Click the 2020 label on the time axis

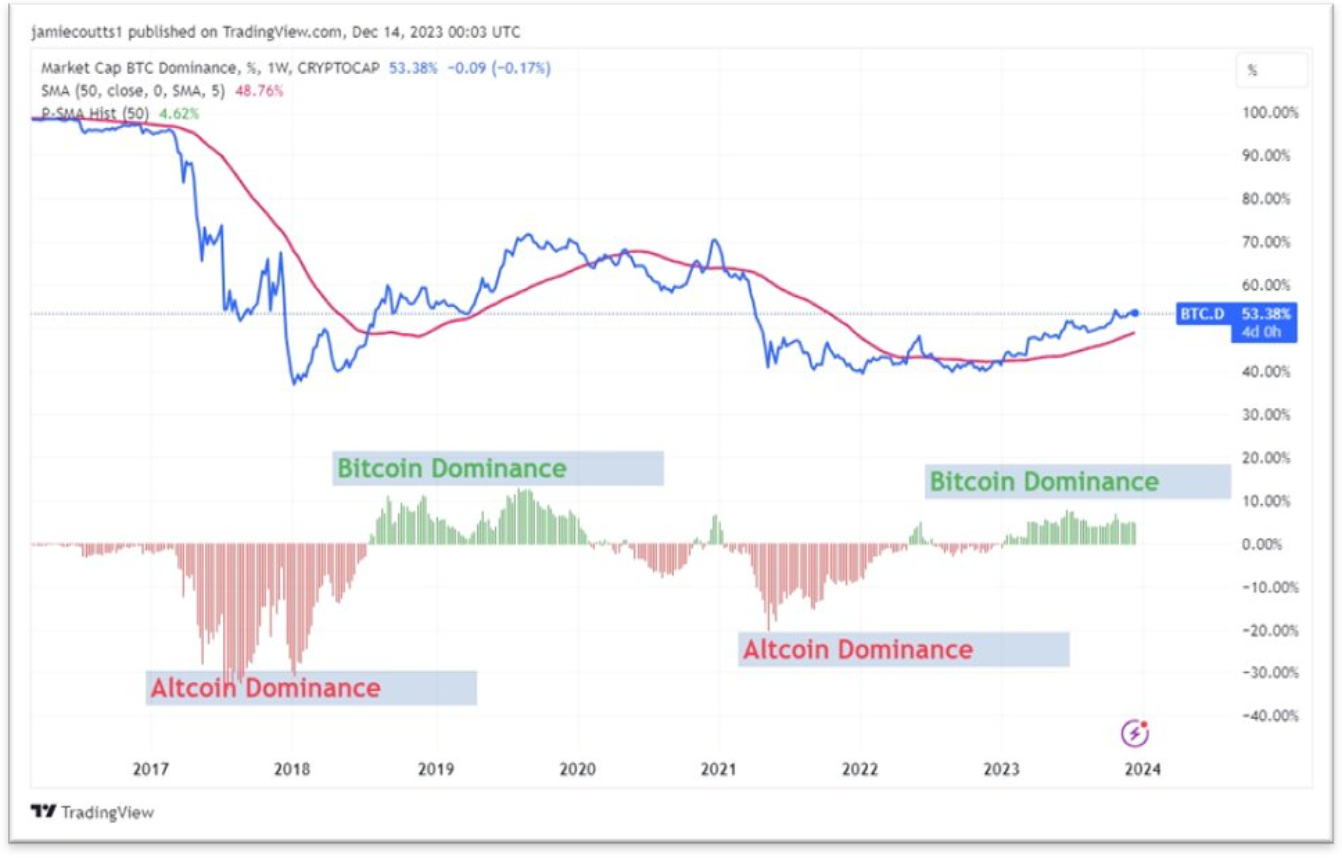[x=577, y=770]
